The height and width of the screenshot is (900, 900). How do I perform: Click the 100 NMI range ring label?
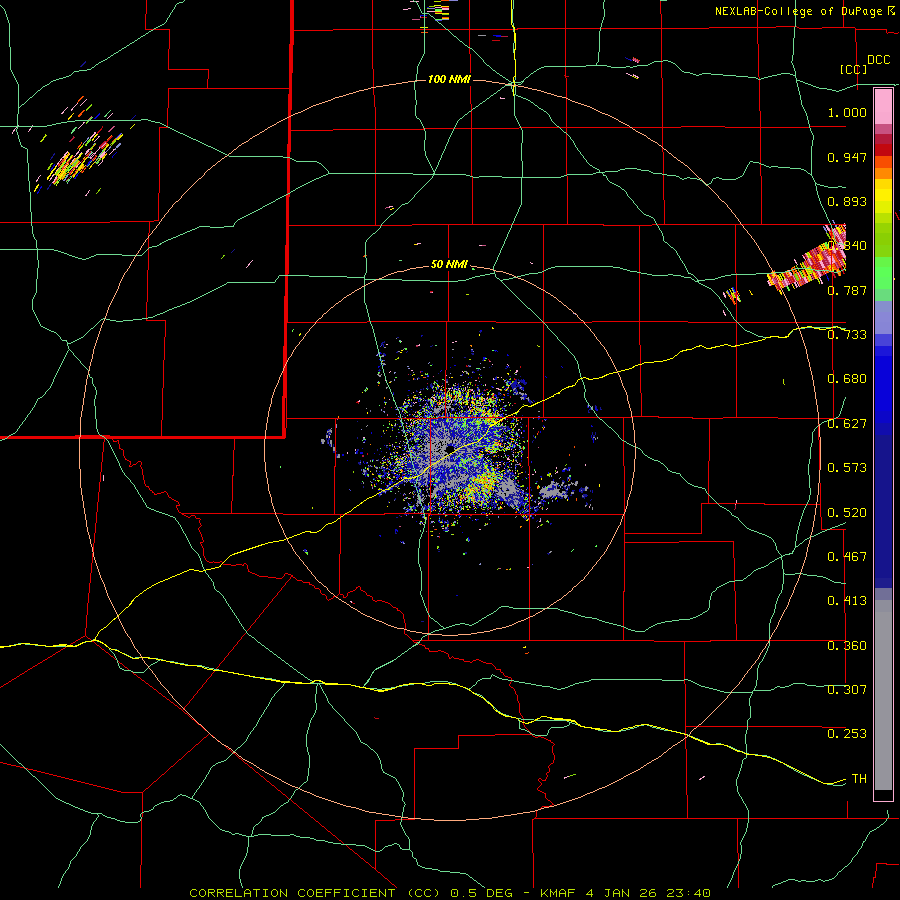[449, 79]
